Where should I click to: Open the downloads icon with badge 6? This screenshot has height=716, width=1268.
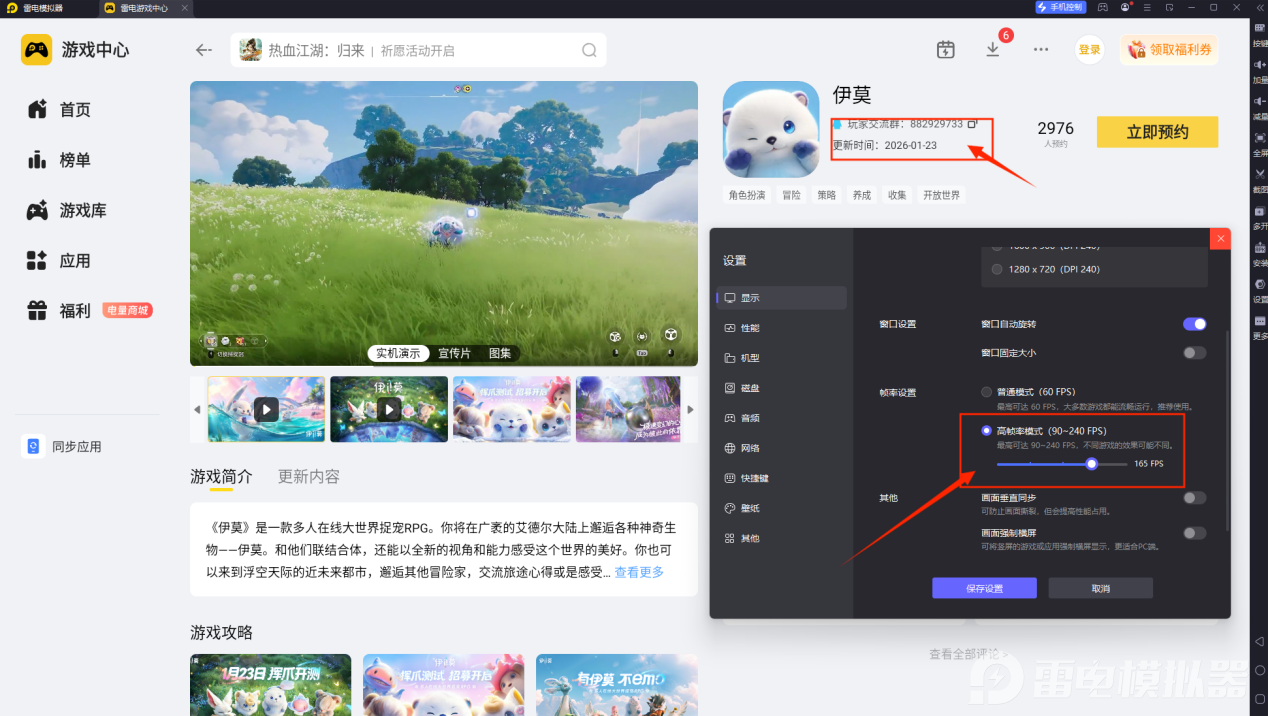click(x=993, y=49)
